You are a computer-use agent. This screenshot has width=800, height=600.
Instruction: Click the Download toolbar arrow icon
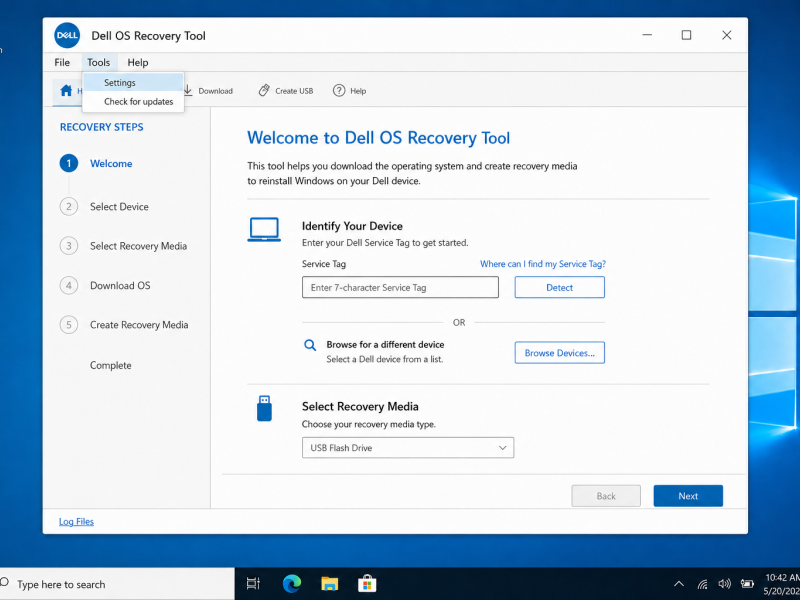pyautogui.click(x=188, y=90)
